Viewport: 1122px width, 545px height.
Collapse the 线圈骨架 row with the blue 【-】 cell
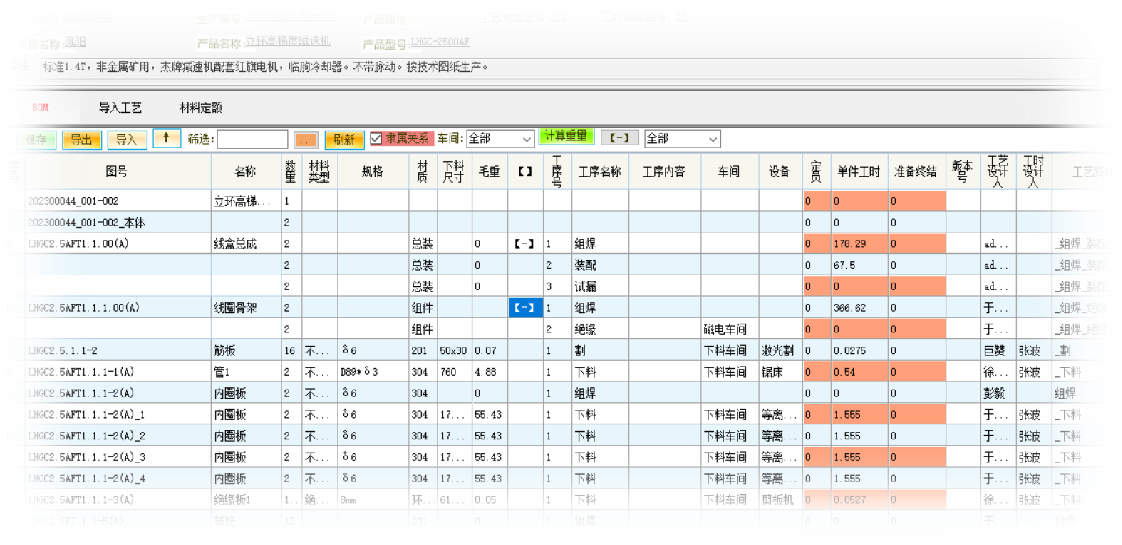(x=525, y=308)
